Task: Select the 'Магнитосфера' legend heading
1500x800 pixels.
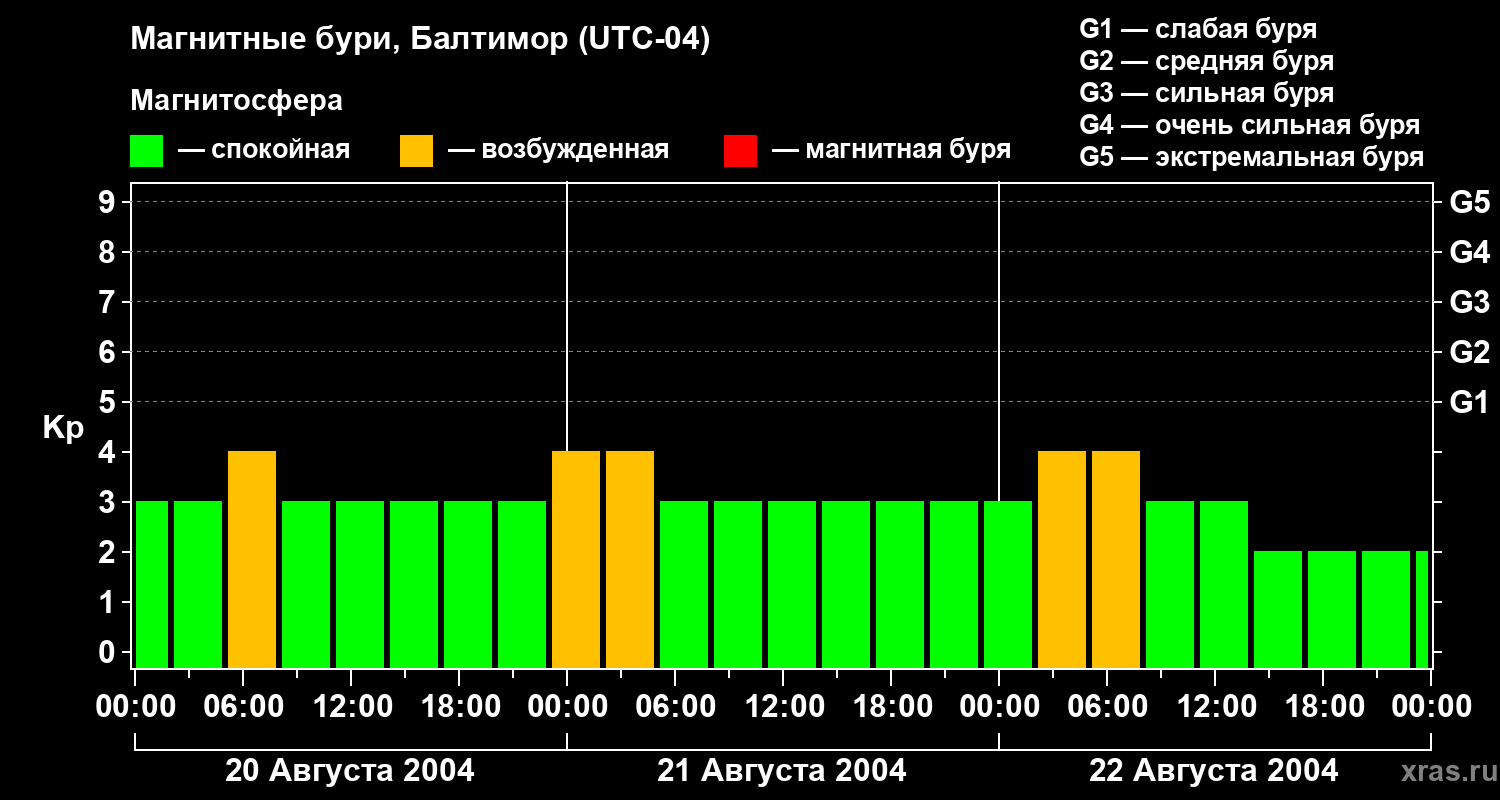Action: [236, 101]
